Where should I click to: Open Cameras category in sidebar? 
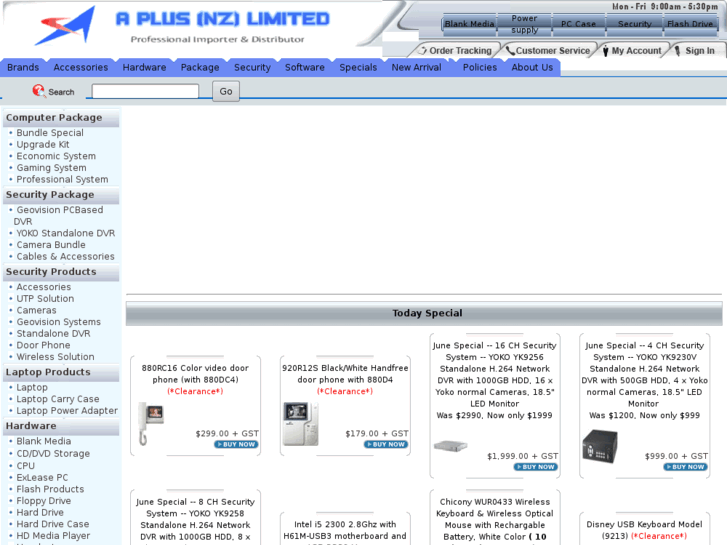click(x=37, y=310)
